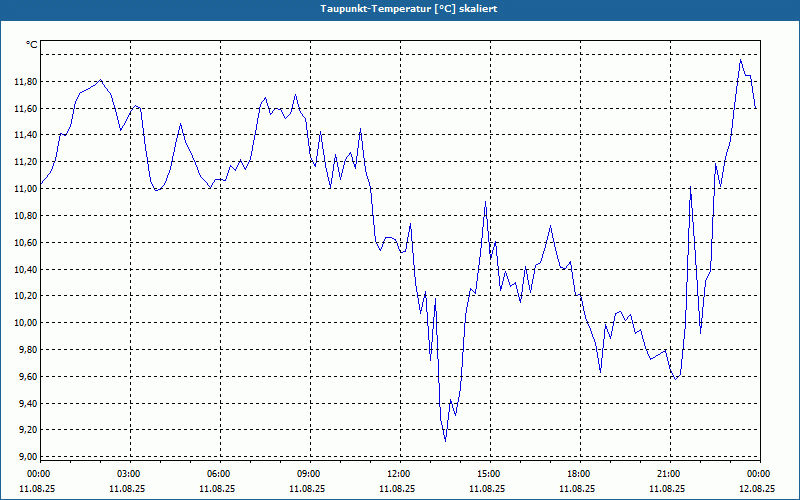Click the y-axis label '11,20'
Screen dimensions: 800x500
pos(26,162)
